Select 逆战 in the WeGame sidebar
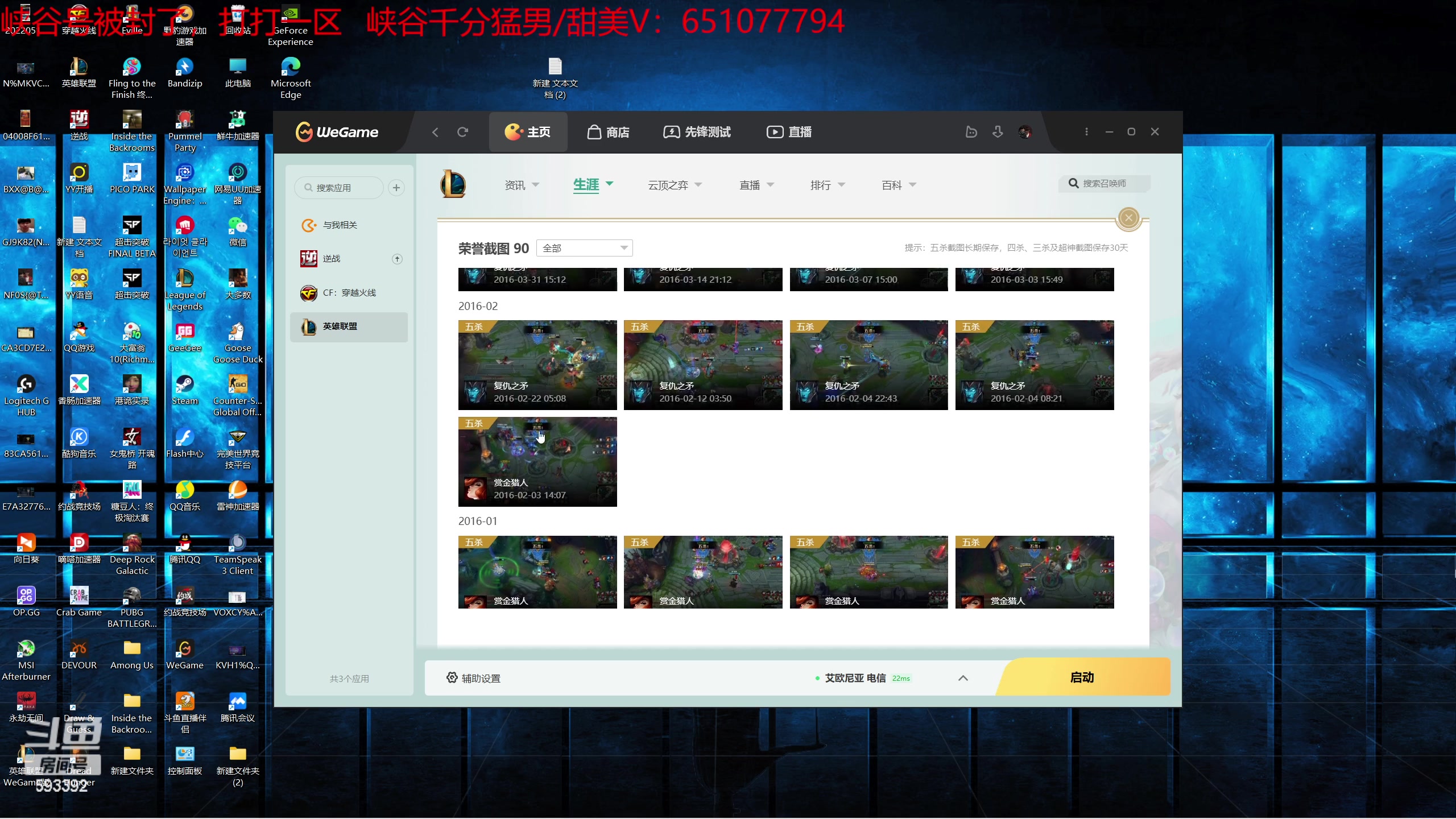Image resolution: width=1456 pixels, height=819 pixels. click(349, 259)
